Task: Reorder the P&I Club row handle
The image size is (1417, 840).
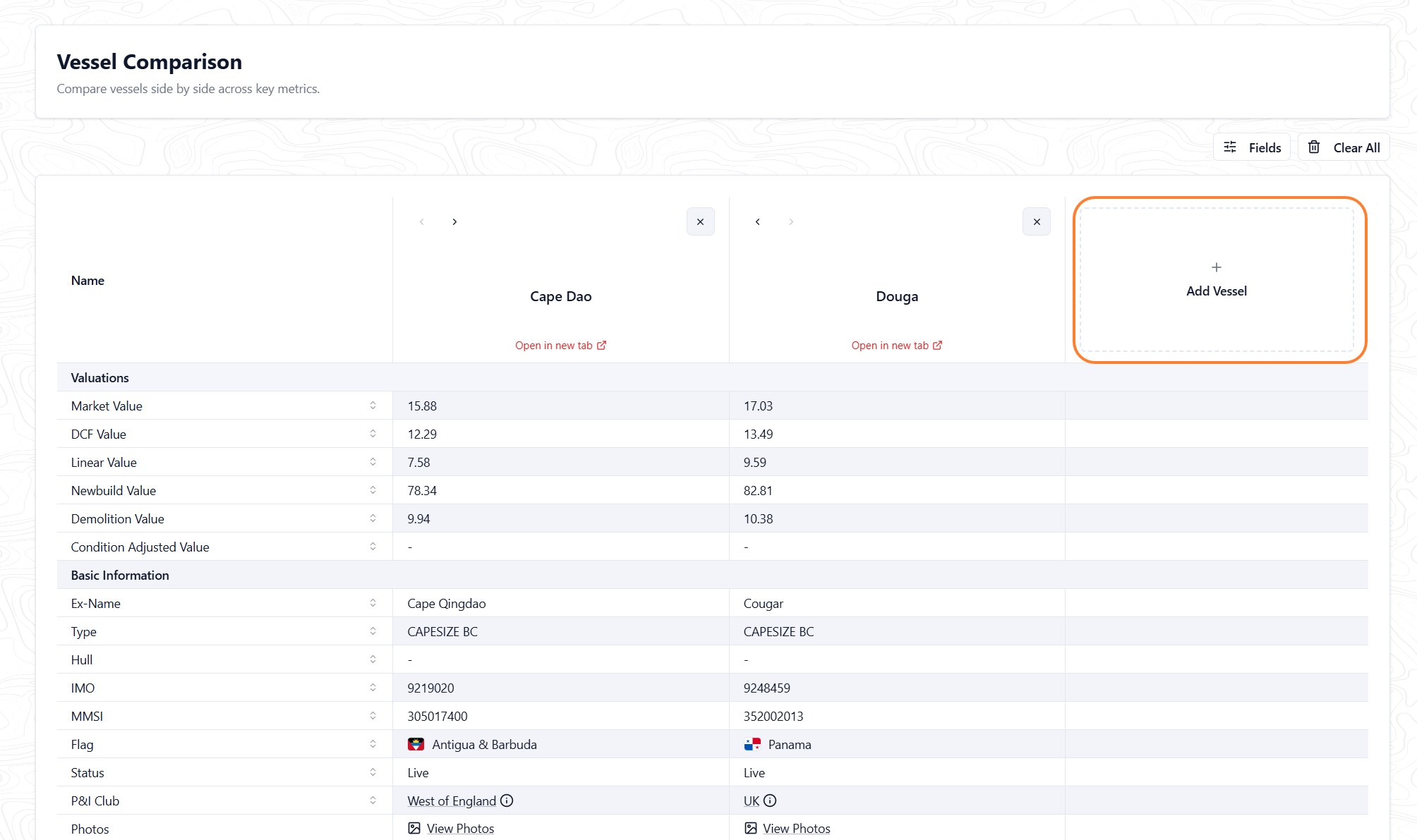Action: point(373,801)
